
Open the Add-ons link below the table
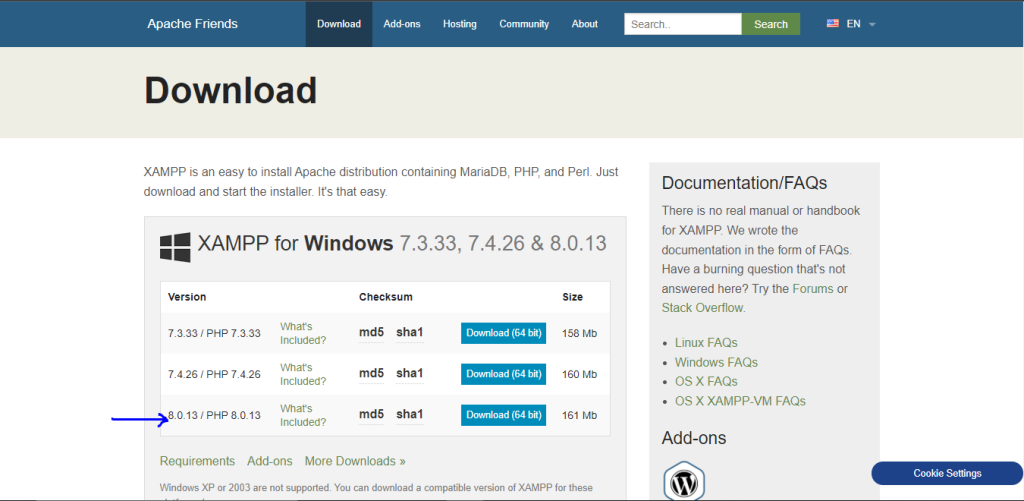point(270,461)
